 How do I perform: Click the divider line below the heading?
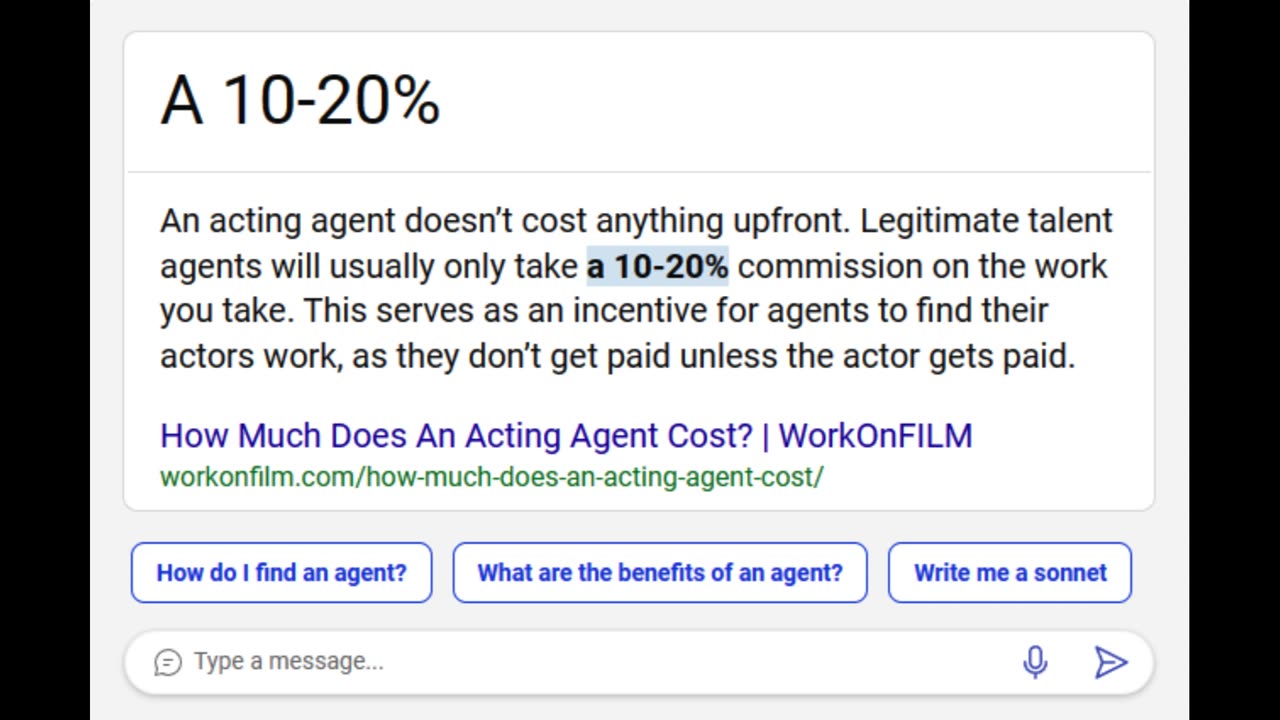[639, 172]
